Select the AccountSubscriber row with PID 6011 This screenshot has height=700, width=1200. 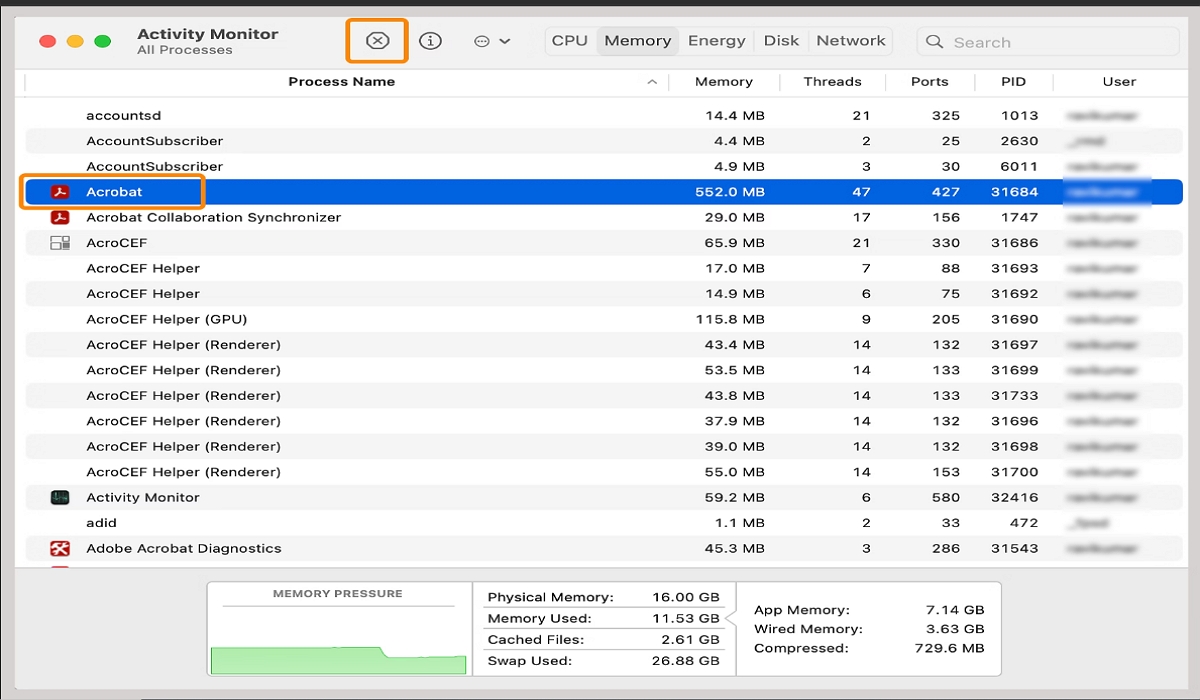pyautogui.click(x=604, y=166)
